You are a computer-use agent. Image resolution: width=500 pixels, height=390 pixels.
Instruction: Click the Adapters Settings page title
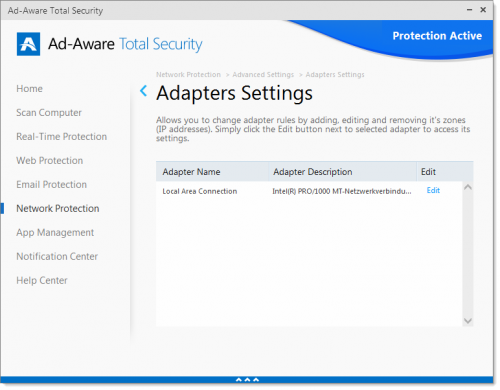pyautogui.click(x=234, y=93)
